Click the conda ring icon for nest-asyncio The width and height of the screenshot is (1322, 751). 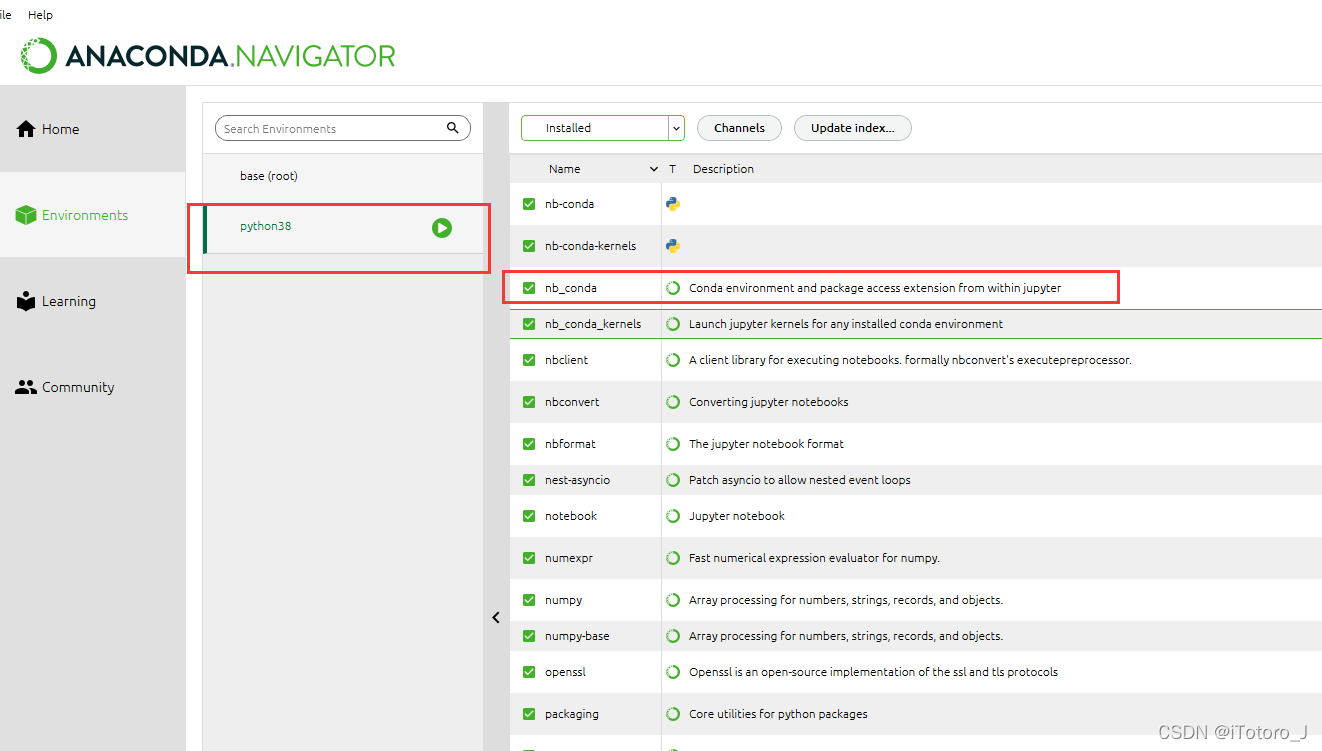click(673, 480)
